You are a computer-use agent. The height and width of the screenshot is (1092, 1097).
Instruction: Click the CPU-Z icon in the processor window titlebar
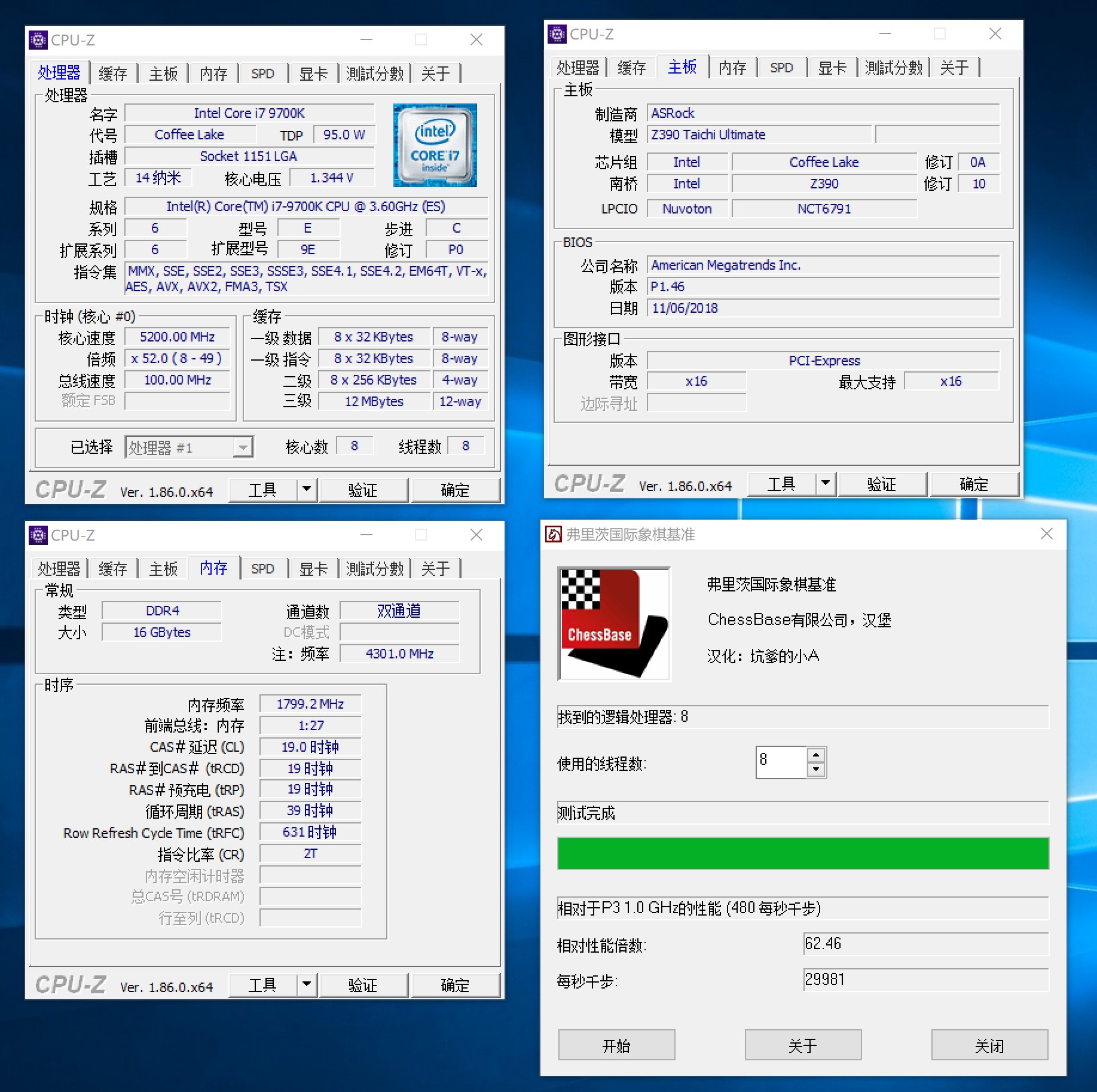[x=38, y=39]
